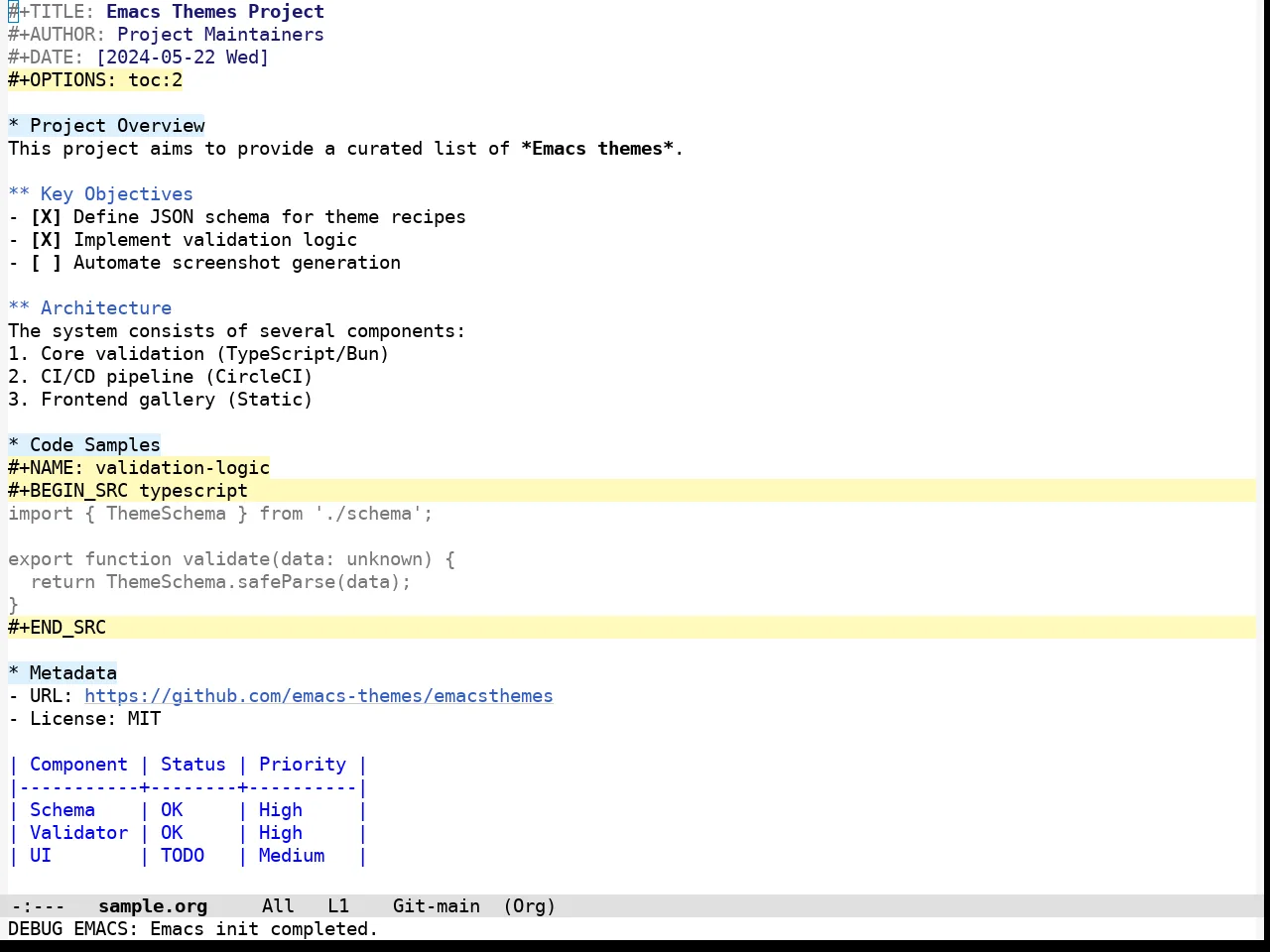Click the 'DEBUG EMACS: Emacs init completed.' echo area
Screen dimensions: 1270x952
(x=193, y=929)
